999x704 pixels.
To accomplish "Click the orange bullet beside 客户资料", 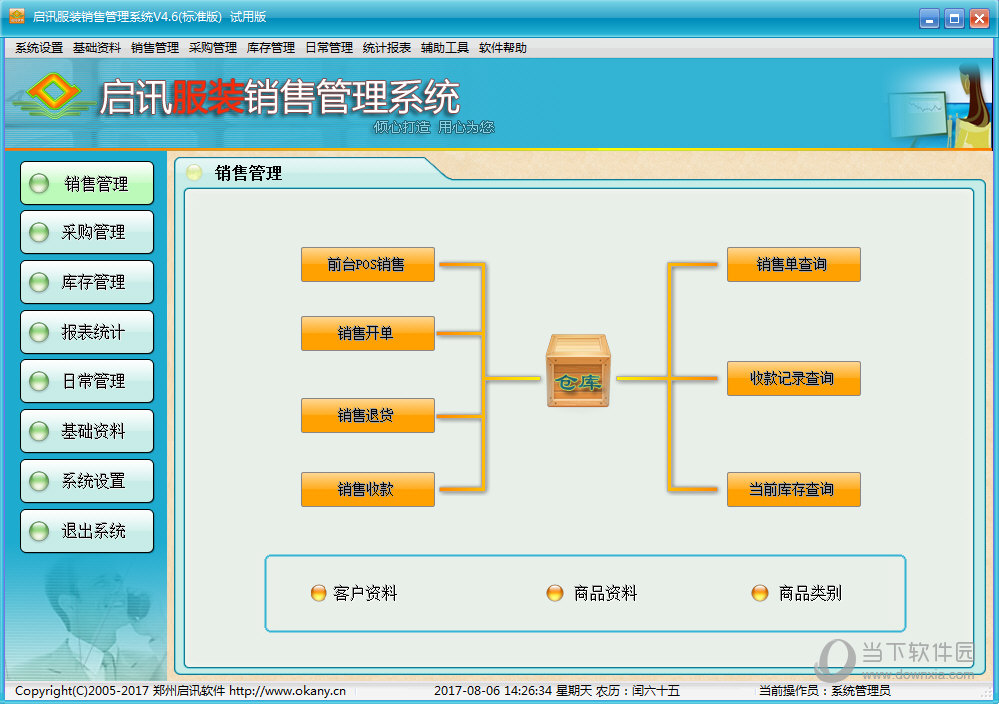I will [319, 593].
